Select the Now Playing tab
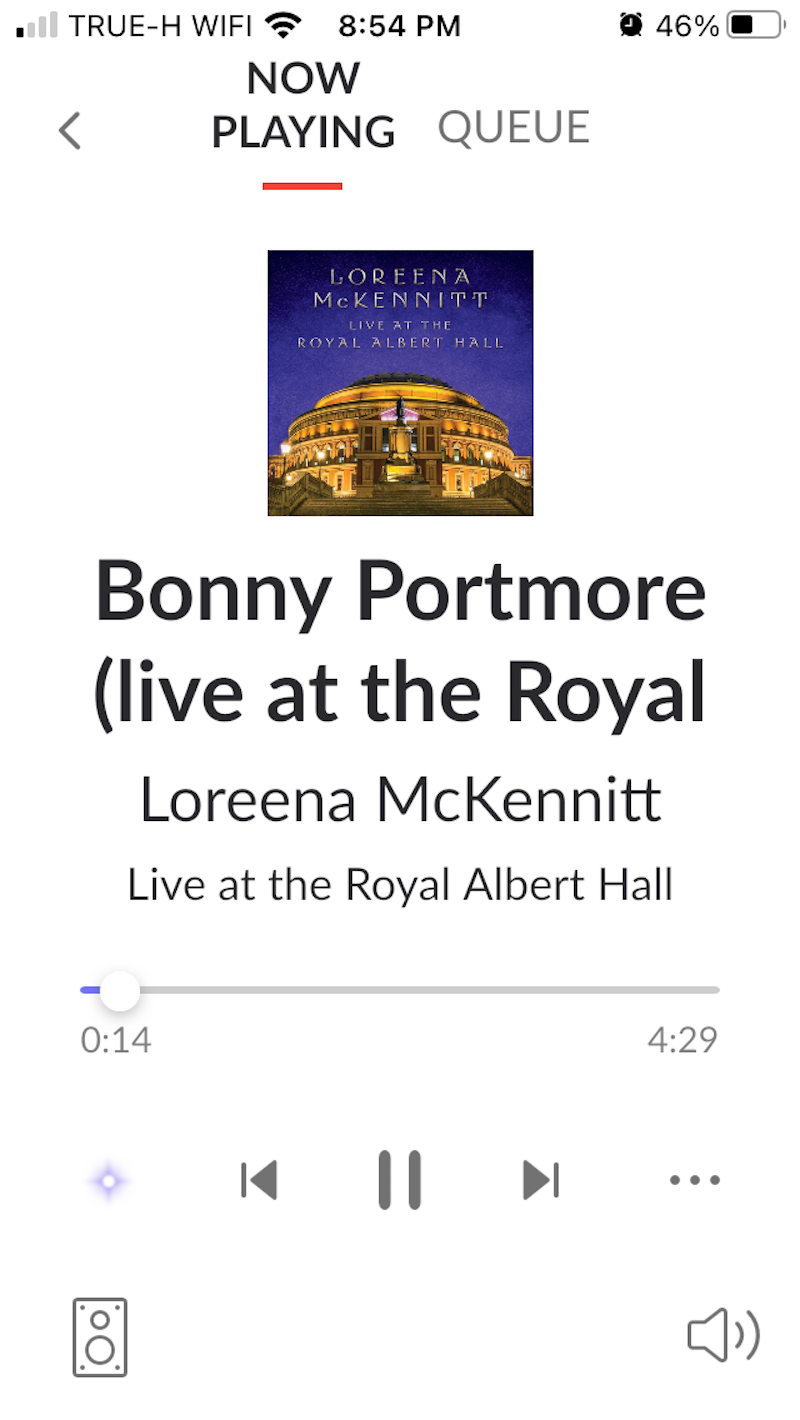The image size is (800, 1420). pyautogui.click(x=303, y=105)
